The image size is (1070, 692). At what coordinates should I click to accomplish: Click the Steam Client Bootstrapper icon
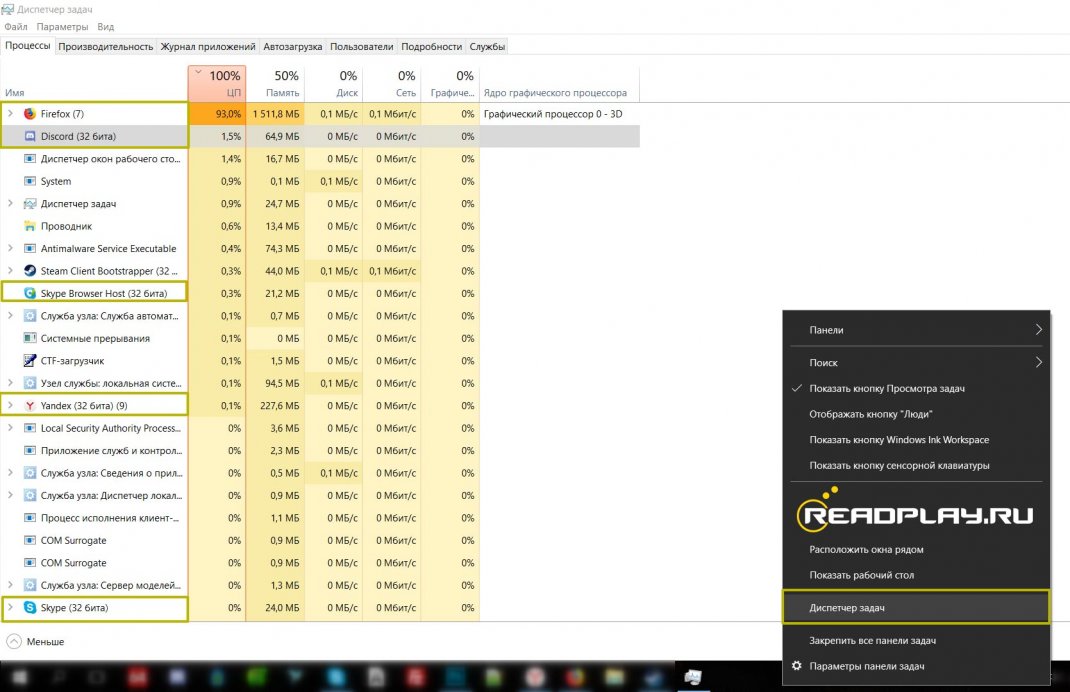[x=29, y=271]
